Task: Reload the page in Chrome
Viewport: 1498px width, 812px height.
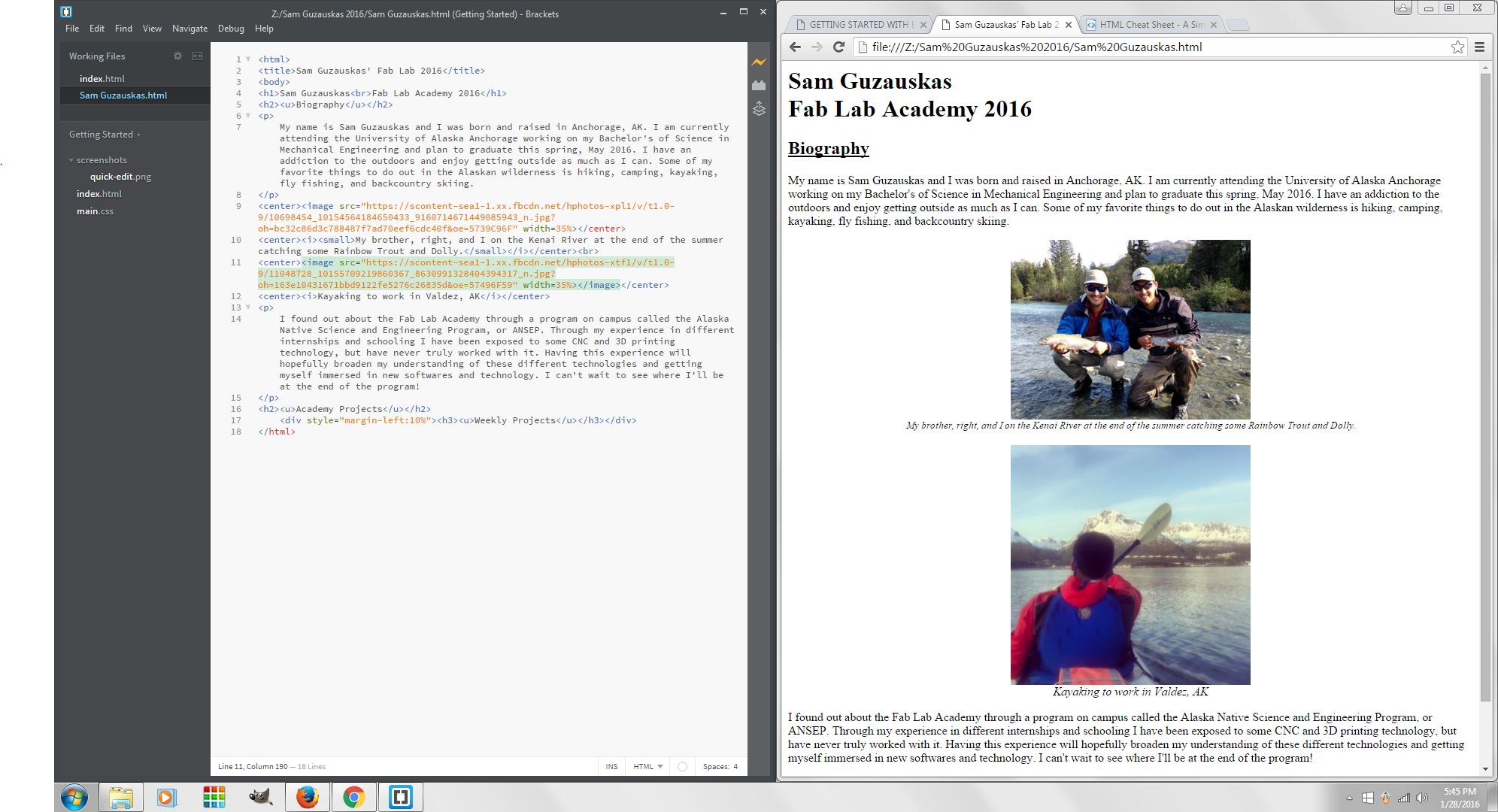Action: point(838,47)
